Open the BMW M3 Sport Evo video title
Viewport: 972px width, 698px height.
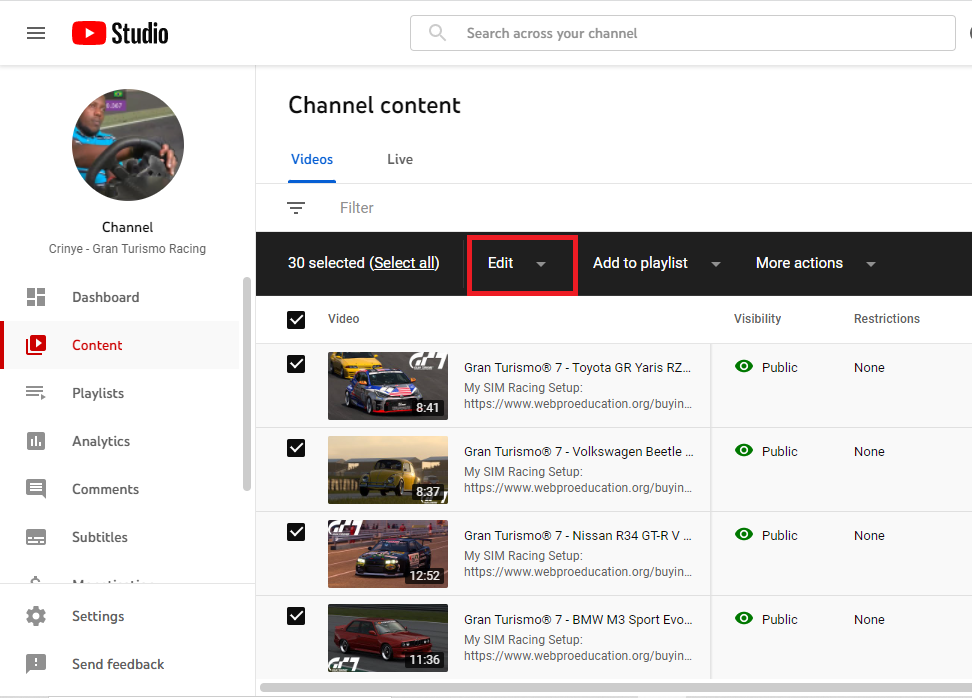[x=578, y=619]
